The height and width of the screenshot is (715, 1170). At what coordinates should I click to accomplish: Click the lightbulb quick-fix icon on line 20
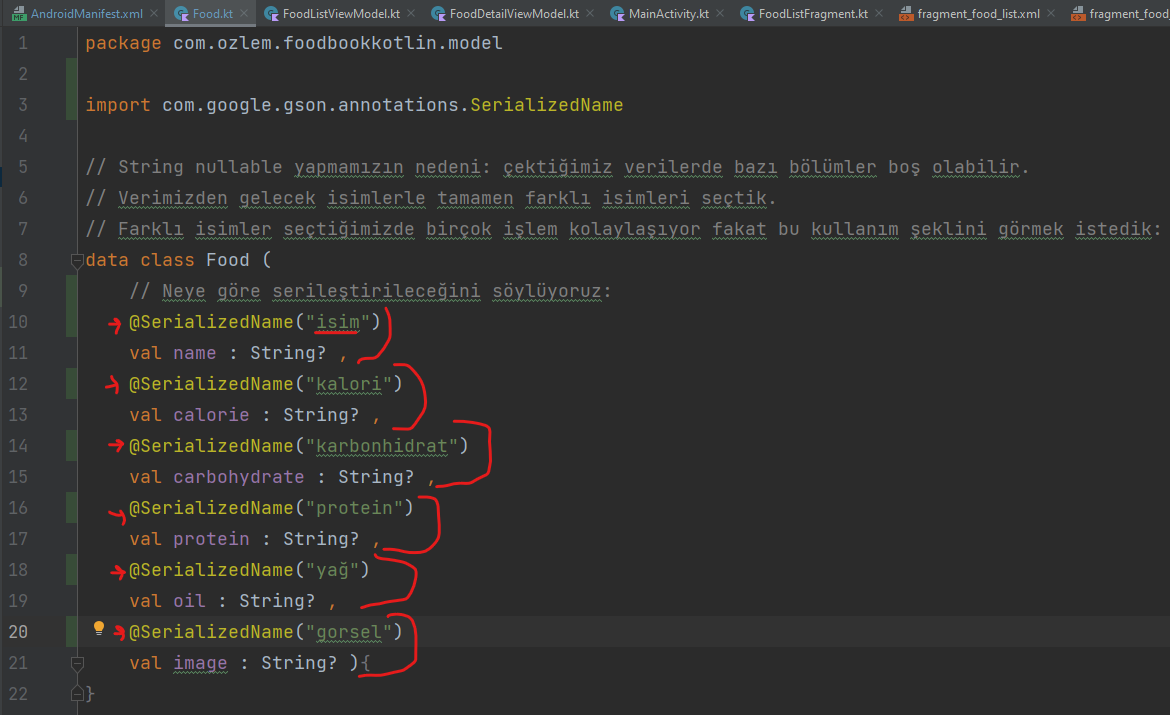pyautogui.click(x=98, y=628)
